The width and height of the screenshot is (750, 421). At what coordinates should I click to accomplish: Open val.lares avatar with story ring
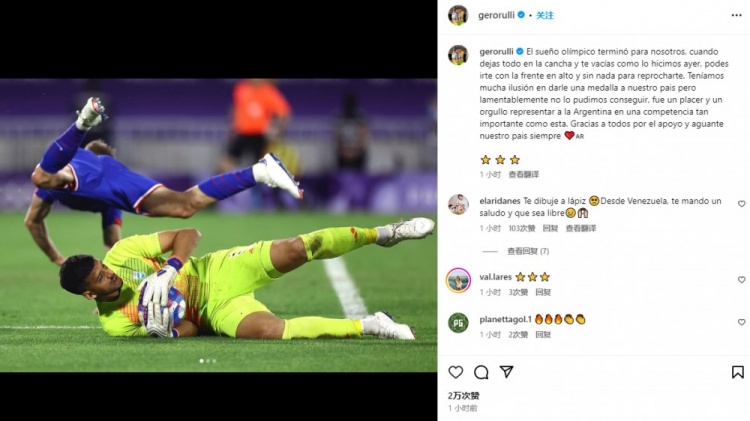point(458,280)
